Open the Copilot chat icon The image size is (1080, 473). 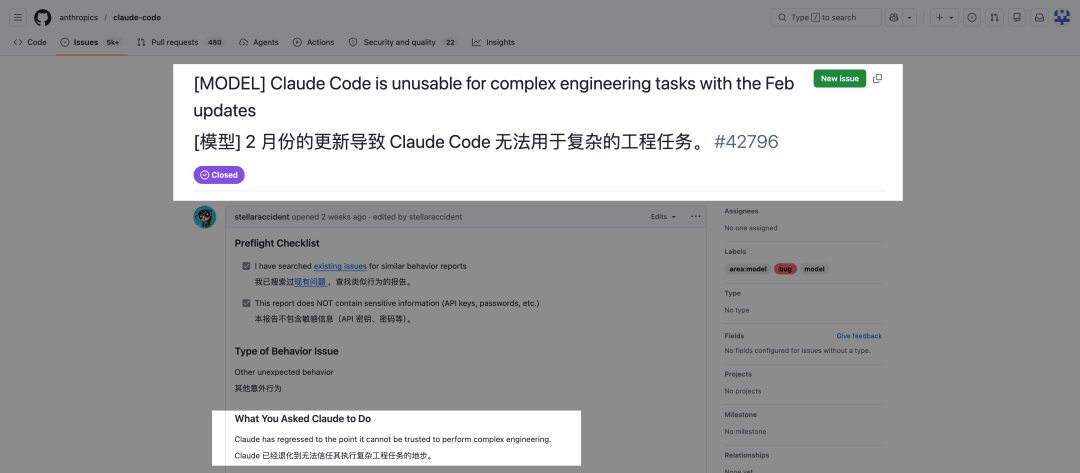(894, 17)
